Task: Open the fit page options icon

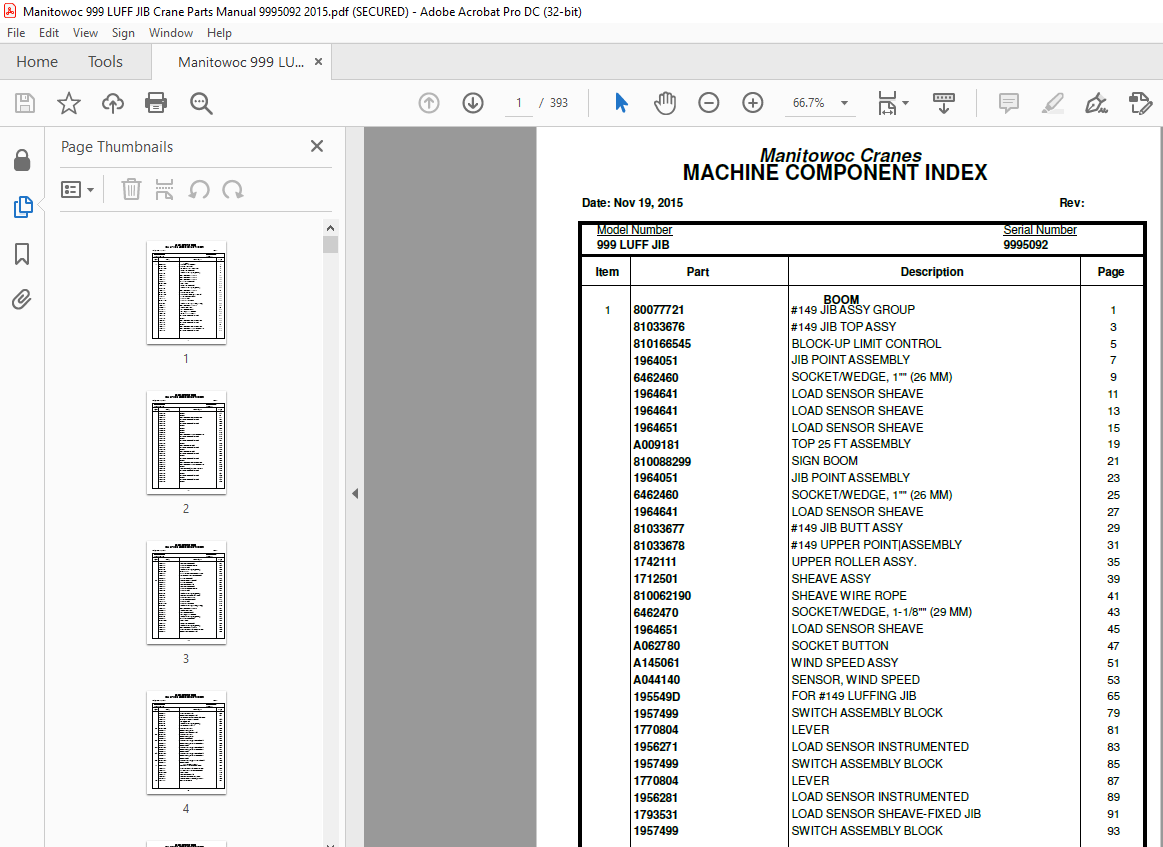Action: tap(887, 103)
